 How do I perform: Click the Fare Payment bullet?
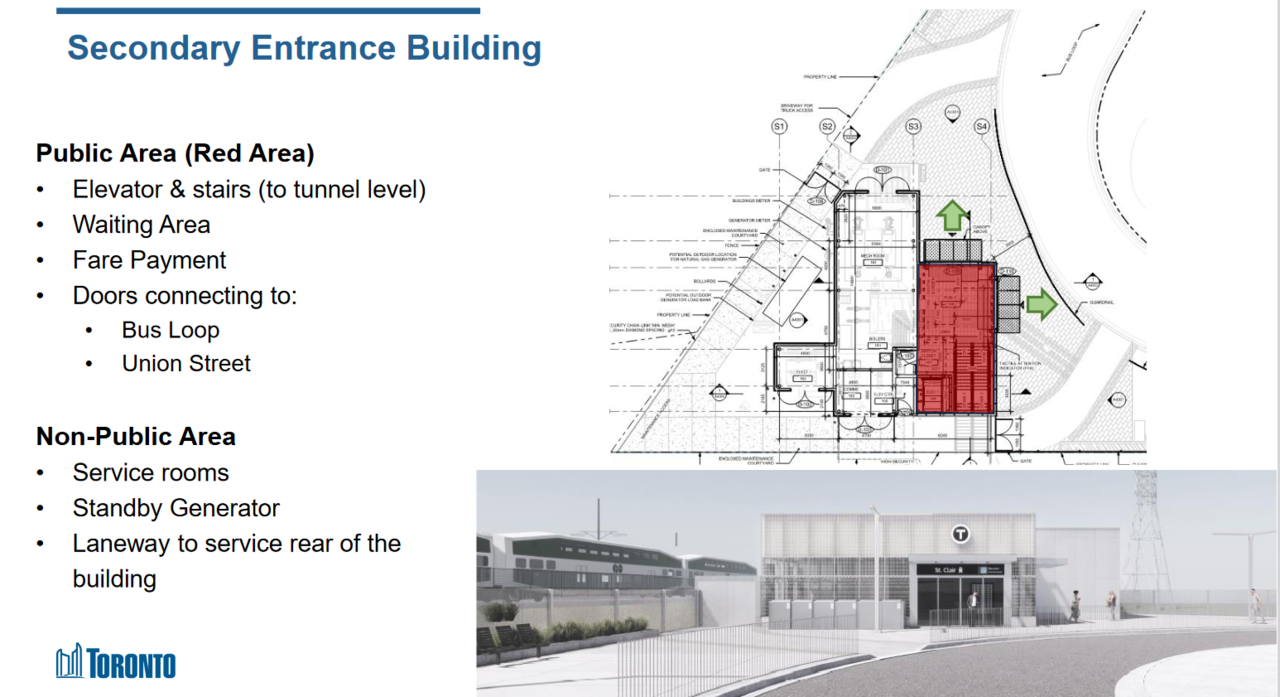pyautogui.click(x=149, y=260)
